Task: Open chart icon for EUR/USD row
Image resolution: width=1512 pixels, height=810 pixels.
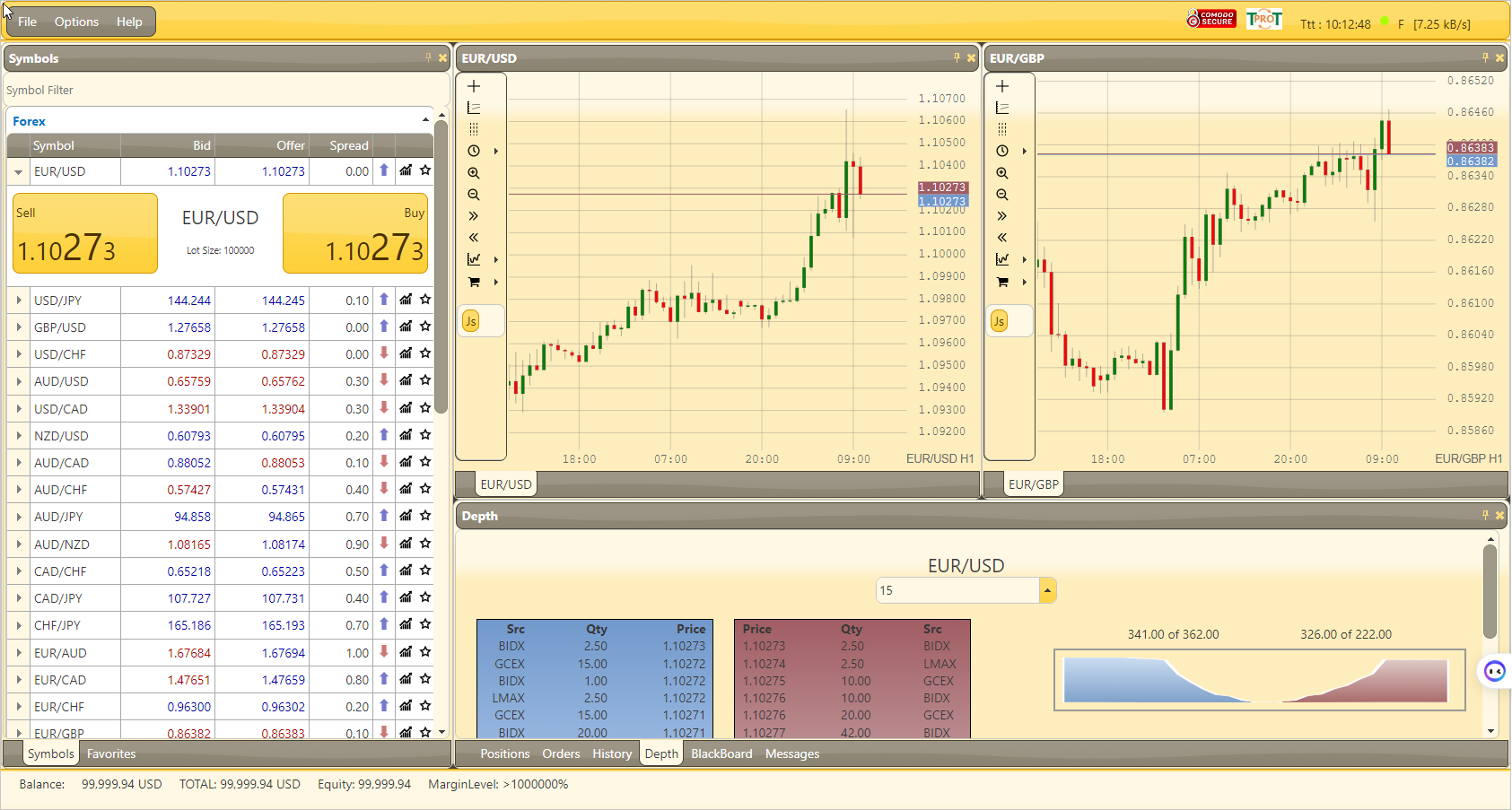Action: 406,170
